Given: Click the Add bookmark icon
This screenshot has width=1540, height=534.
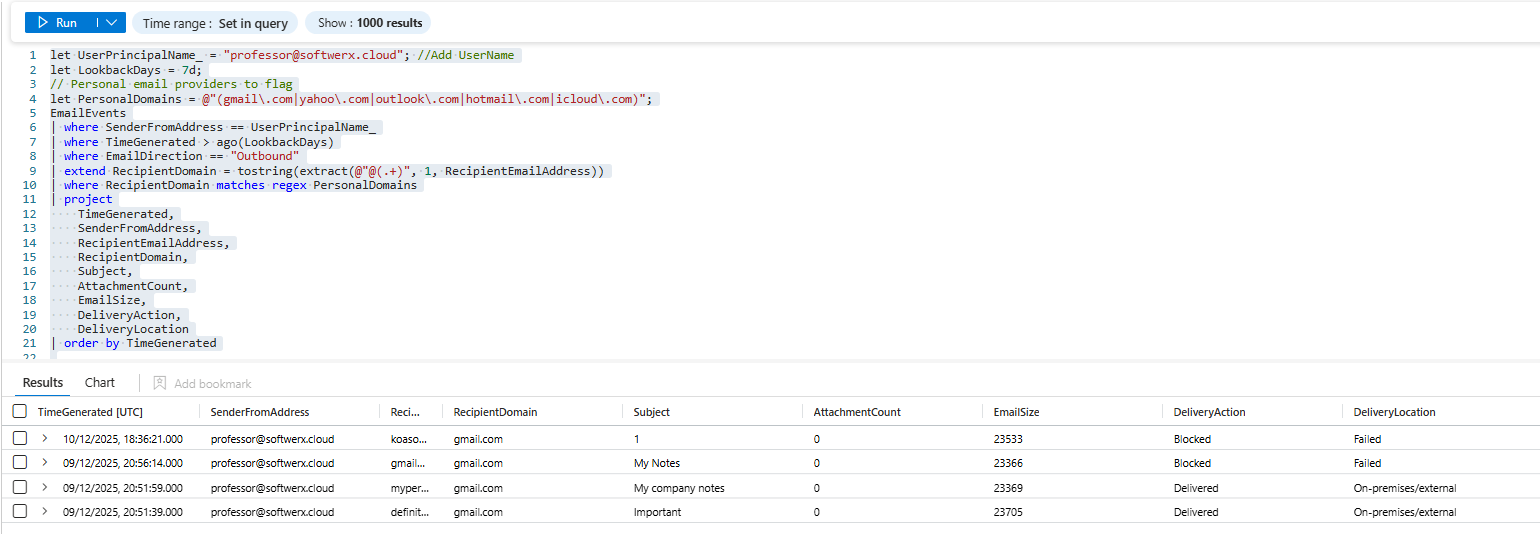Looking at the screenshot, I should click(x=160, y=384).
